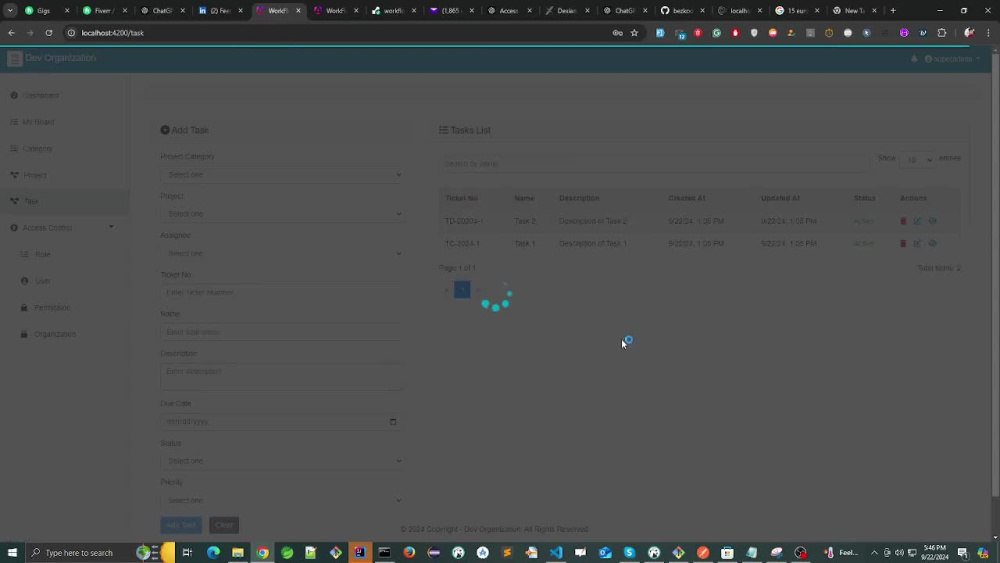Image resolution: width=1000 pixels, height=563 pixels.
Task: Click the Ticket No column header
Action: (x=461, y=198)
